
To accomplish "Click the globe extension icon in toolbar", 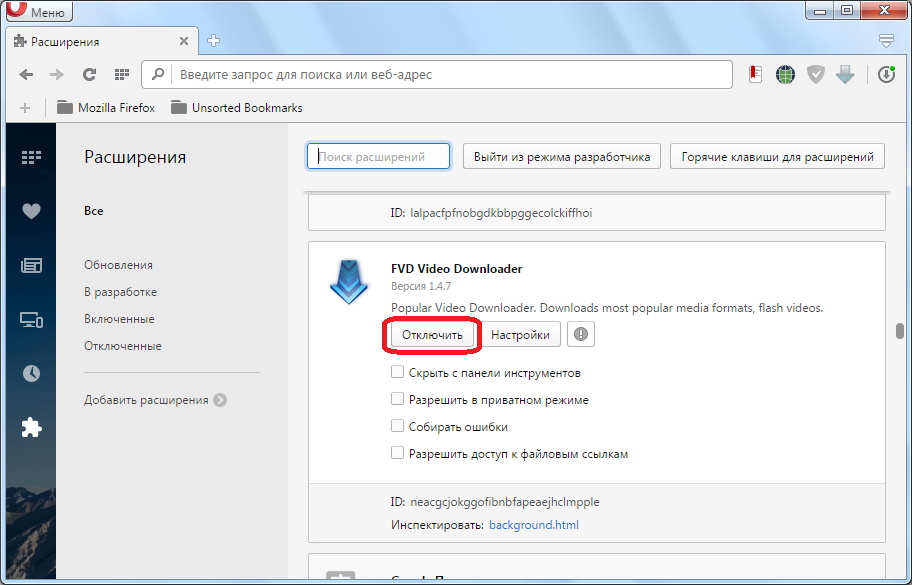I will 786,75.
